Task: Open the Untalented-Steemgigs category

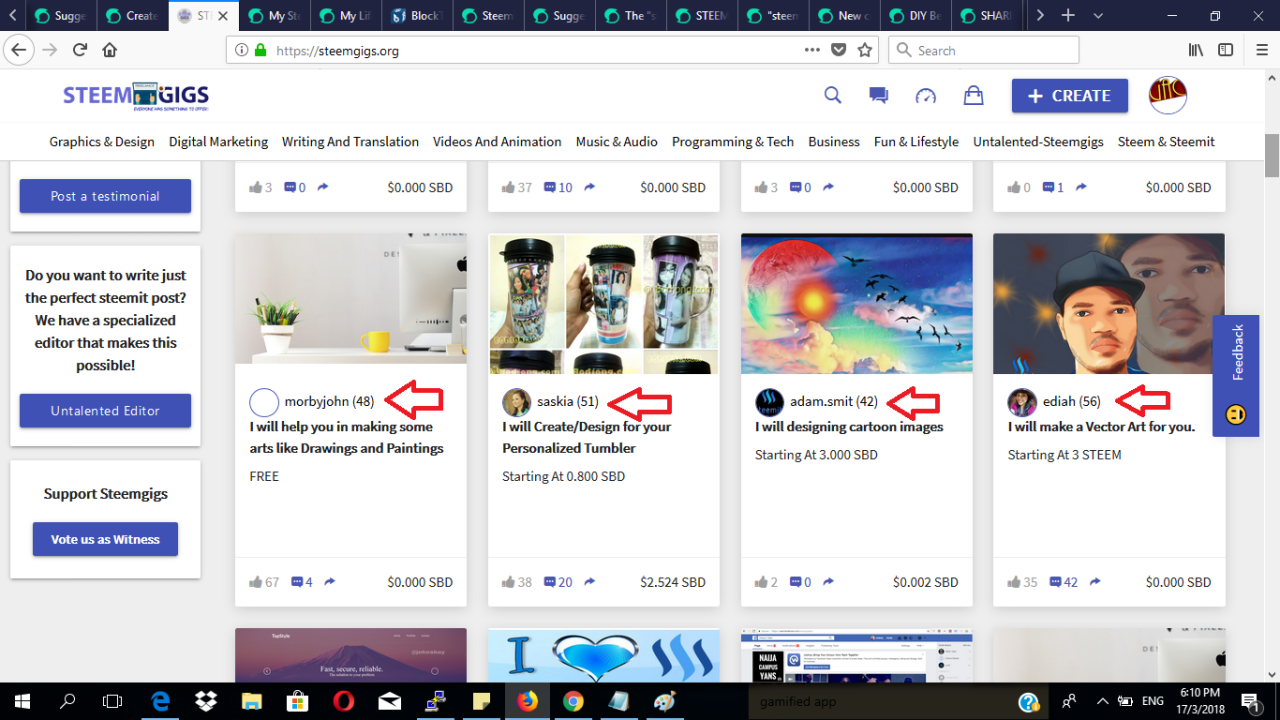Action: [1038, 142]
